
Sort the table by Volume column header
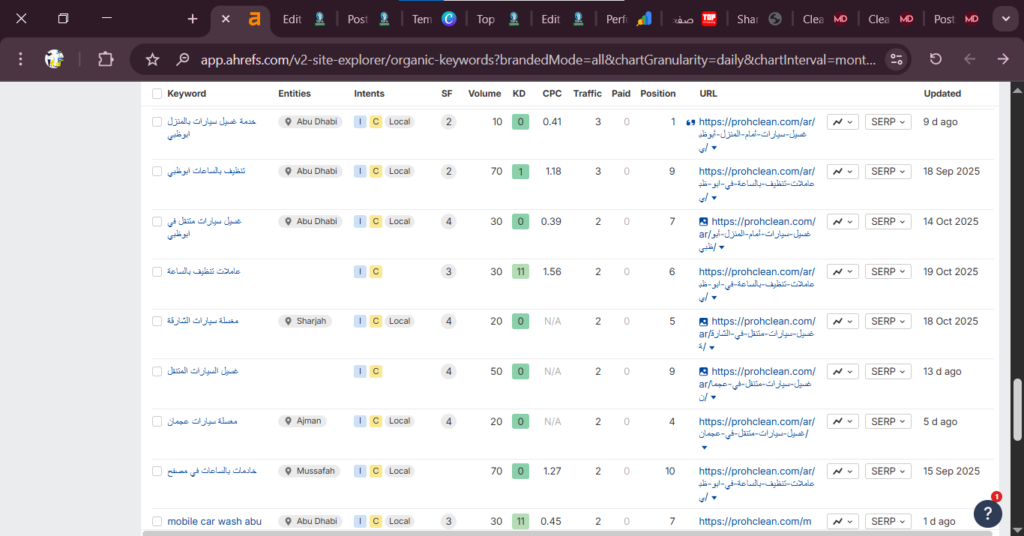[x=484, y=94]
